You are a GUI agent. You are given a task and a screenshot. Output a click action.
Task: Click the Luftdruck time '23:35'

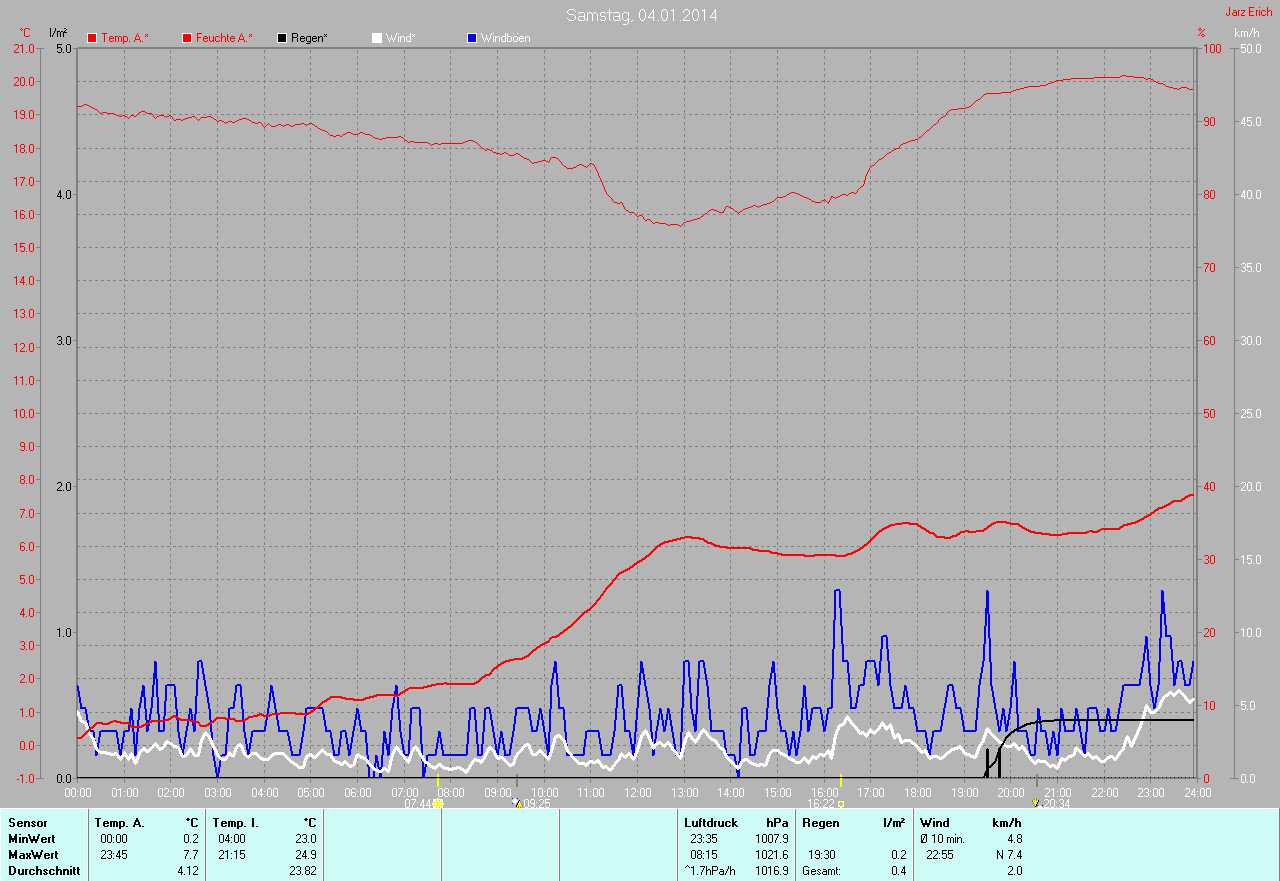pos(704,838)
